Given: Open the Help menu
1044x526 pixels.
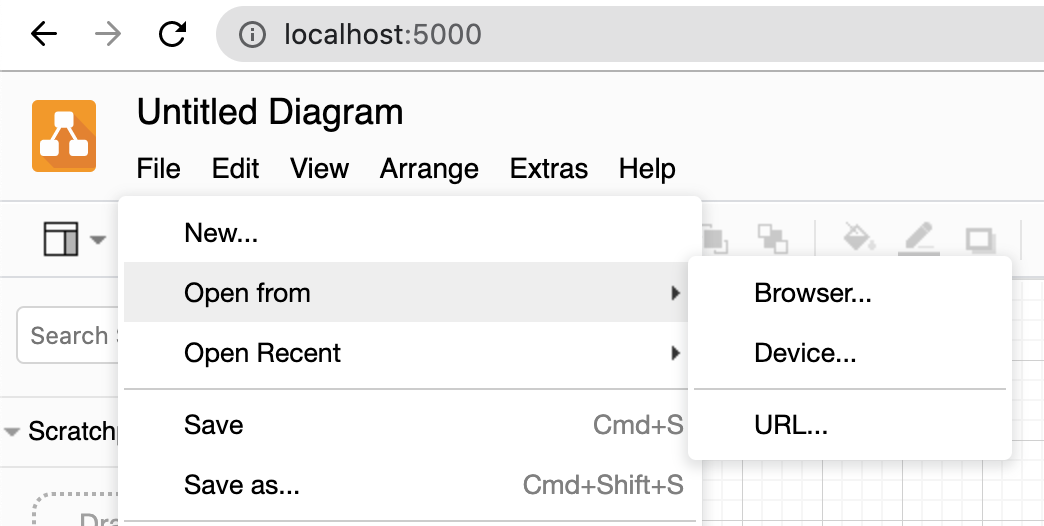Looking at the screenshot, I should (647, 168).
